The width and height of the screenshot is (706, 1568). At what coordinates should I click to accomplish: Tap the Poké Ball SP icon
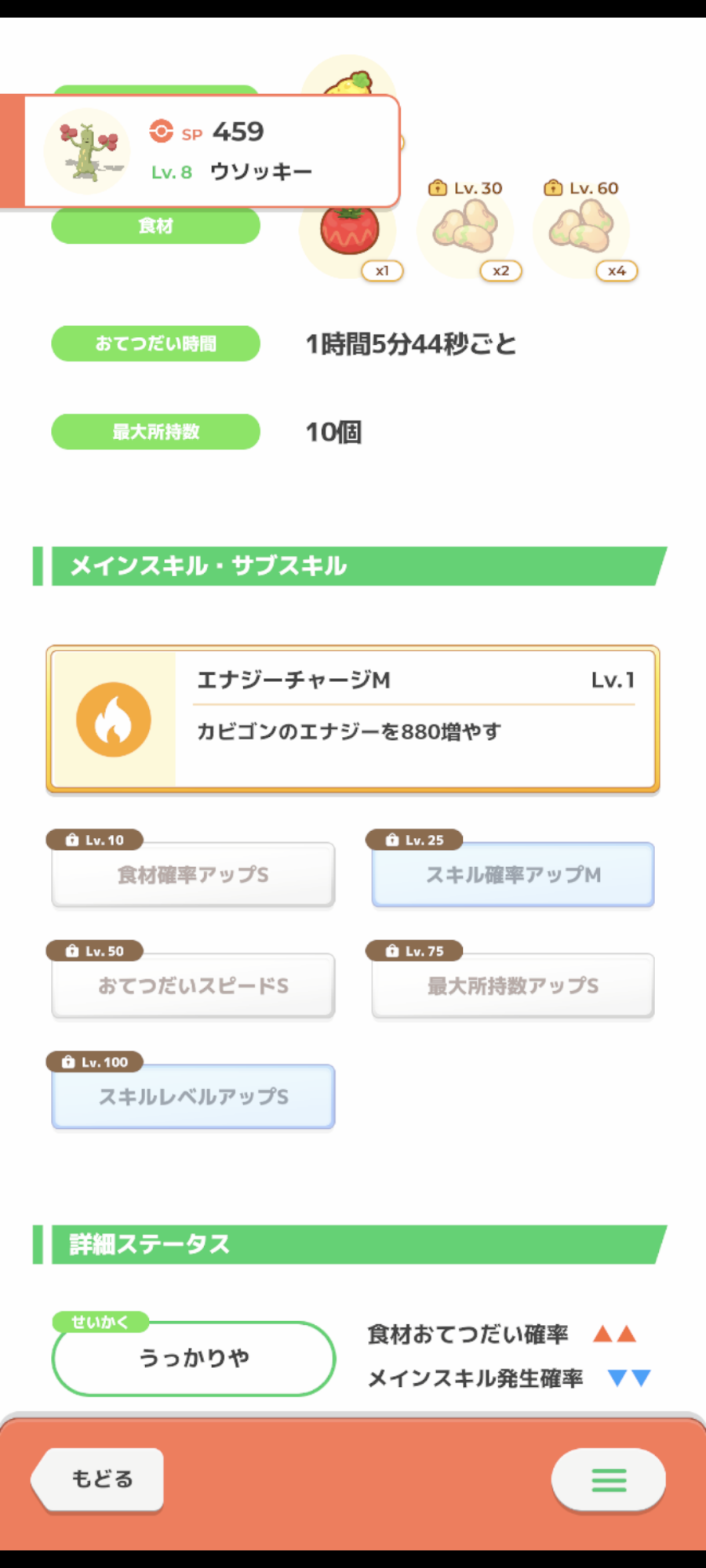pos(161,131)
